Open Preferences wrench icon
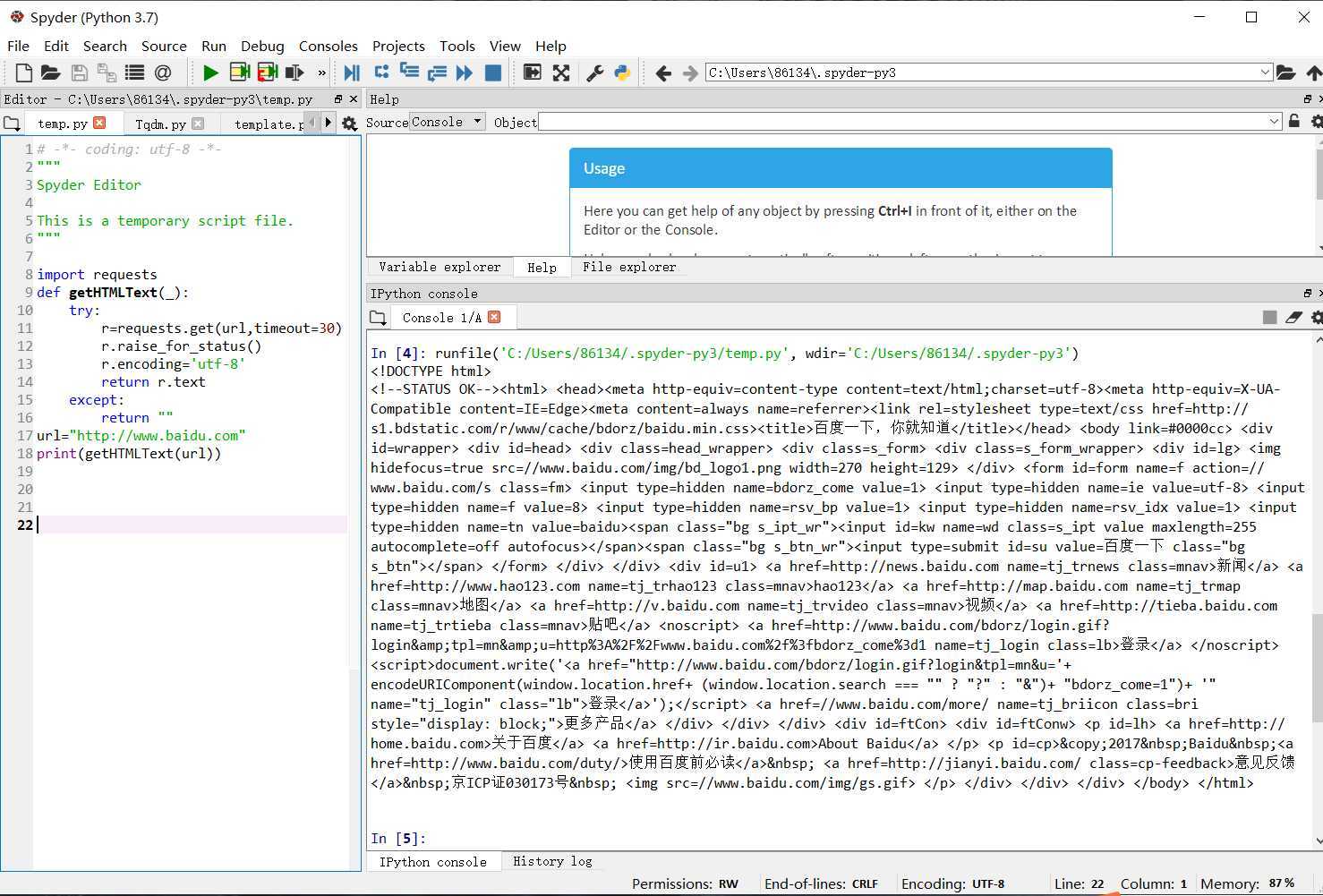1323x896 pixels. (x=594, y=73)
